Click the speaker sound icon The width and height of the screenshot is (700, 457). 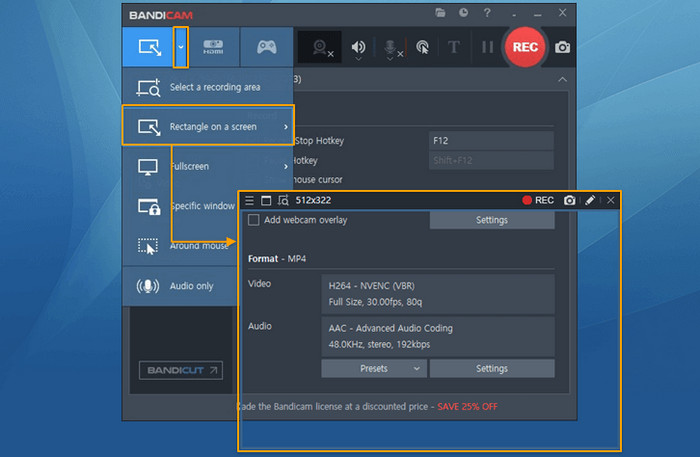pyautogui.click(x=359, y=47)
